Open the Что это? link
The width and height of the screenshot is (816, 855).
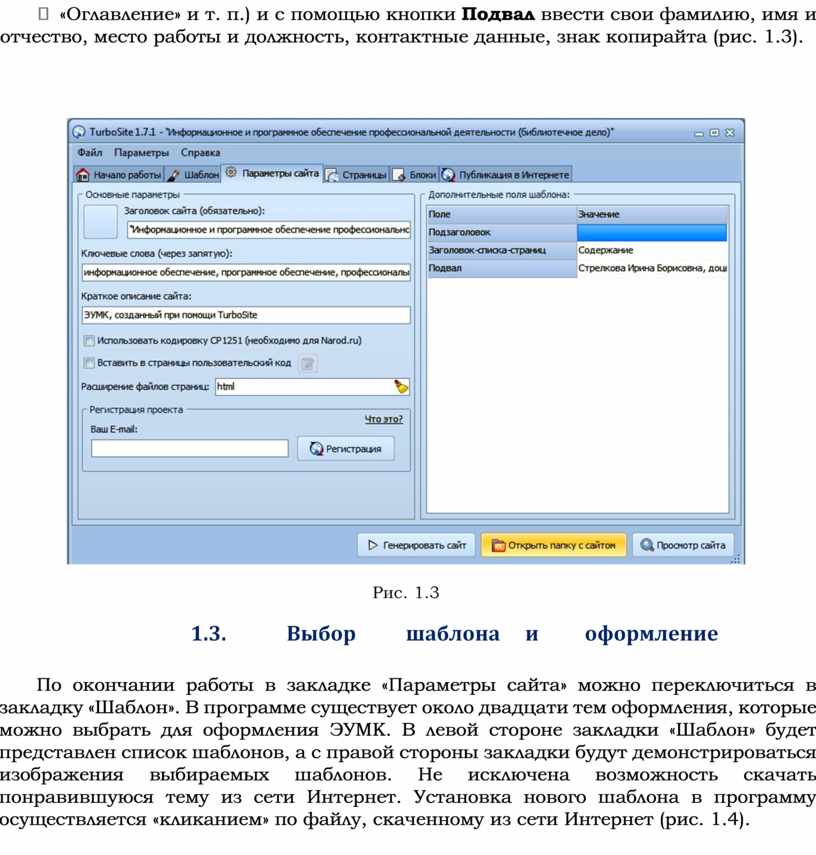[383, 419]
